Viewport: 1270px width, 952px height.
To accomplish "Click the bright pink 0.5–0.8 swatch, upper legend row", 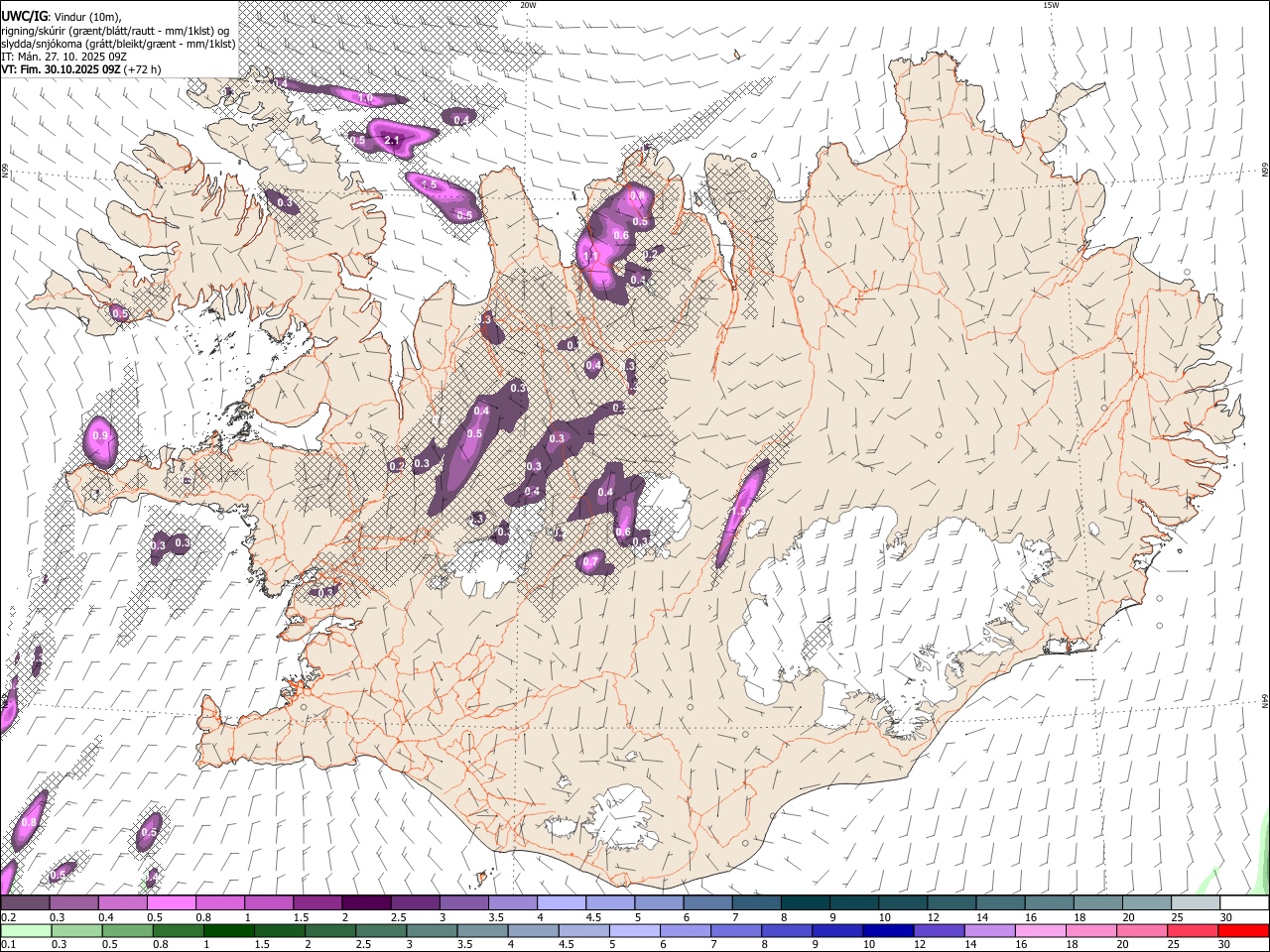I will (172, 903).
